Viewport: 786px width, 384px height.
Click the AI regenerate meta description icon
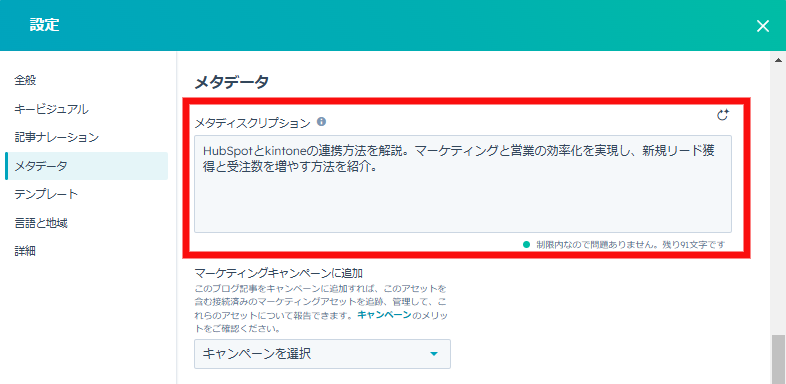(x=722, y=115)
